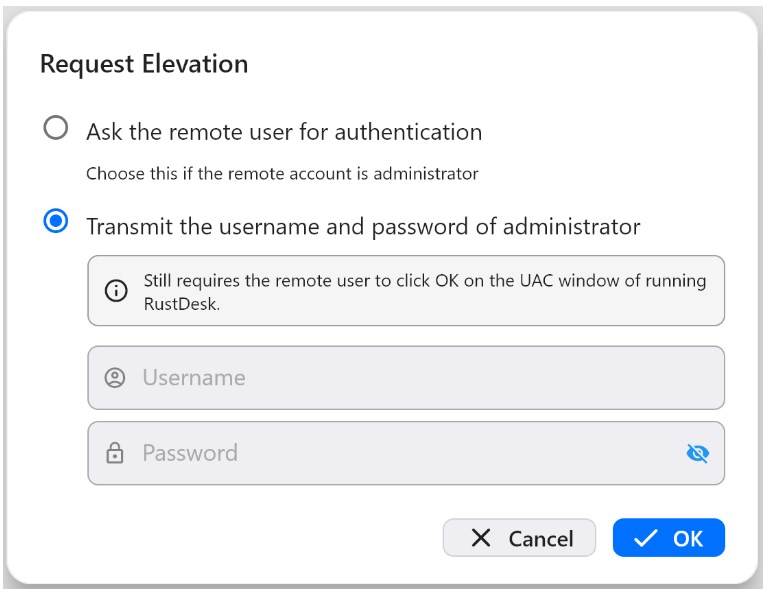Toggle password visibility with the eye icon

[x=697, y=454]
